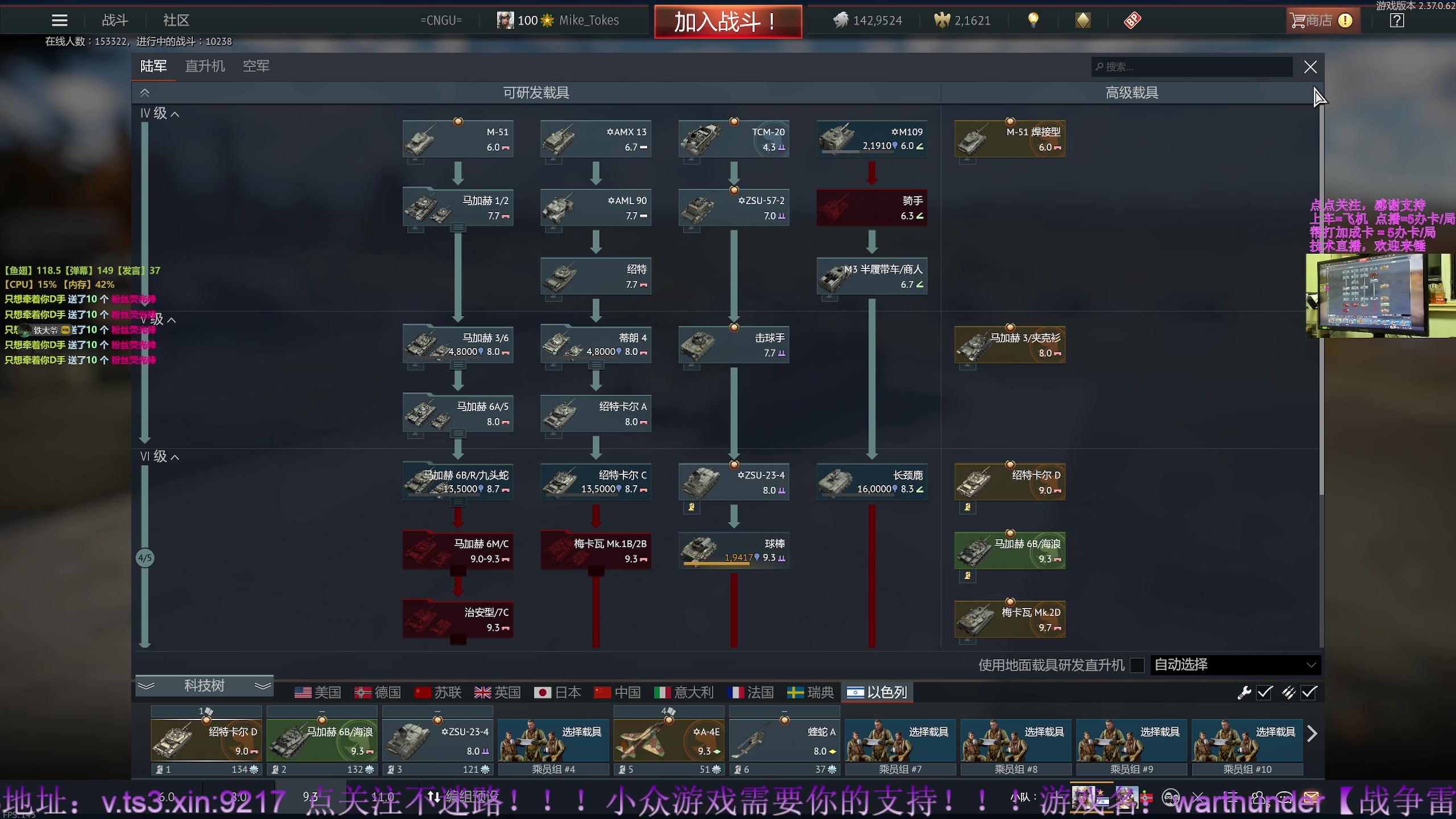This screenshot has height=819, width=1456.
Task: Select the AMX 13 vehicle card
Action: coord(595,139)
